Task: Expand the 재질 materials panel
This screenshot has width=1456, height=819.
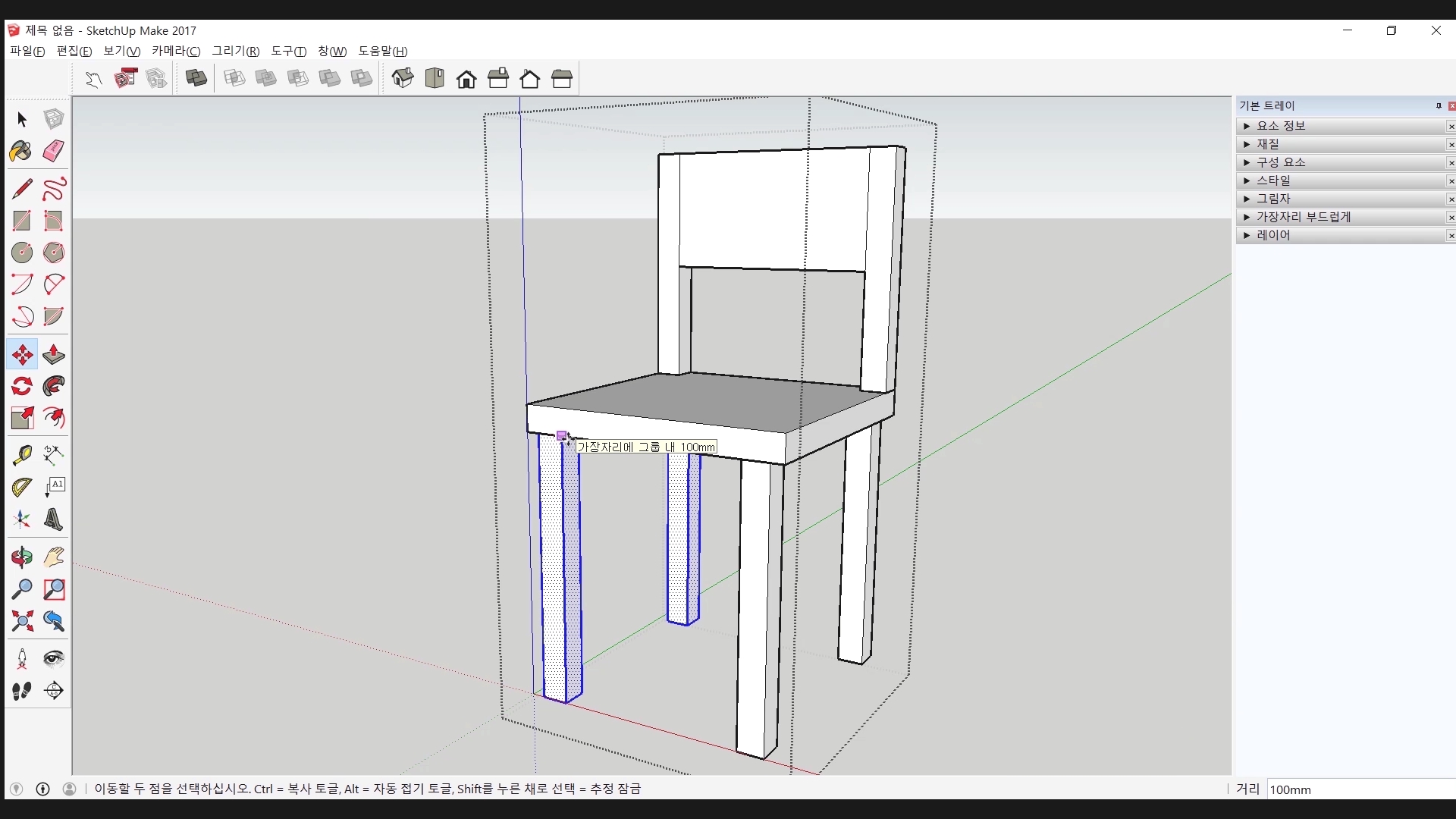Action: 1268,144
